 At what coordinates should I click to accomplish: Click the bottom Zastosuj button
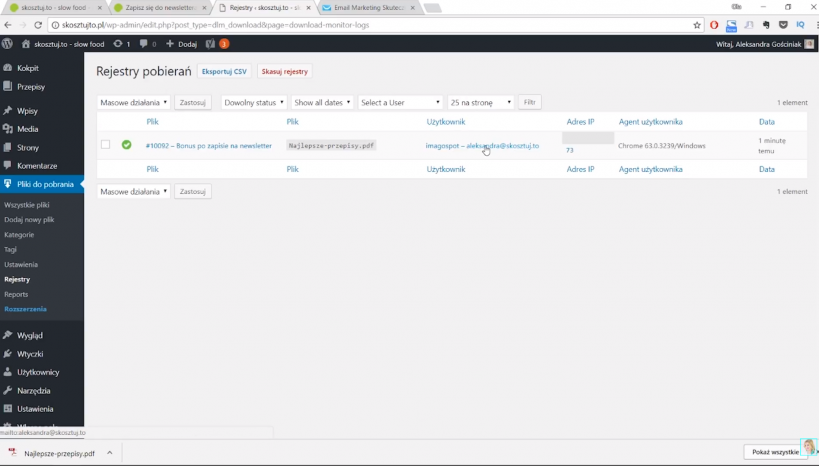(x=193, y=192)
